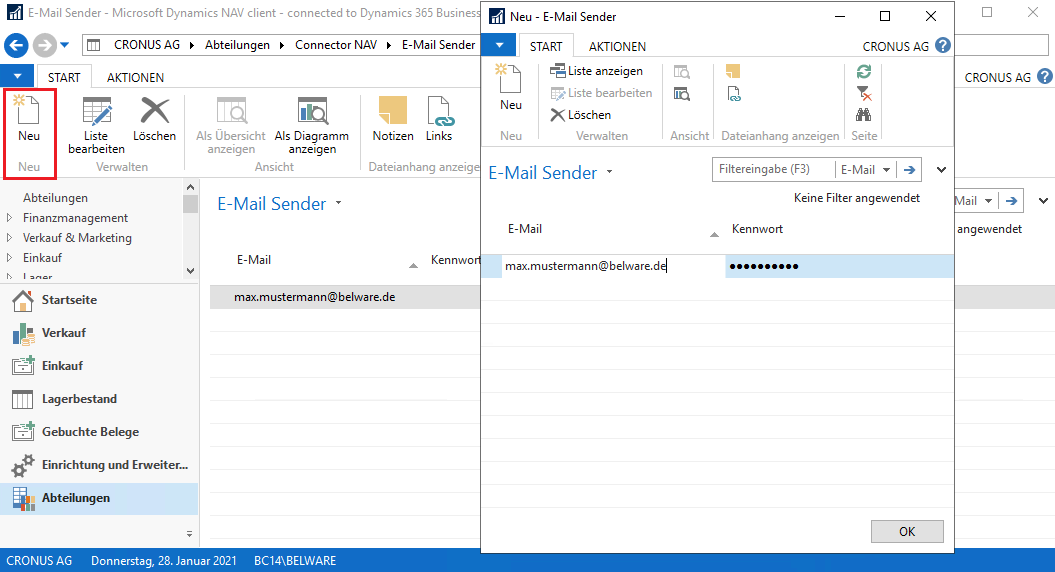Open E-Mail Sender title dropdown in main window
The width and height of the screenshot is (1055, 572).
[x=338, y=203]
